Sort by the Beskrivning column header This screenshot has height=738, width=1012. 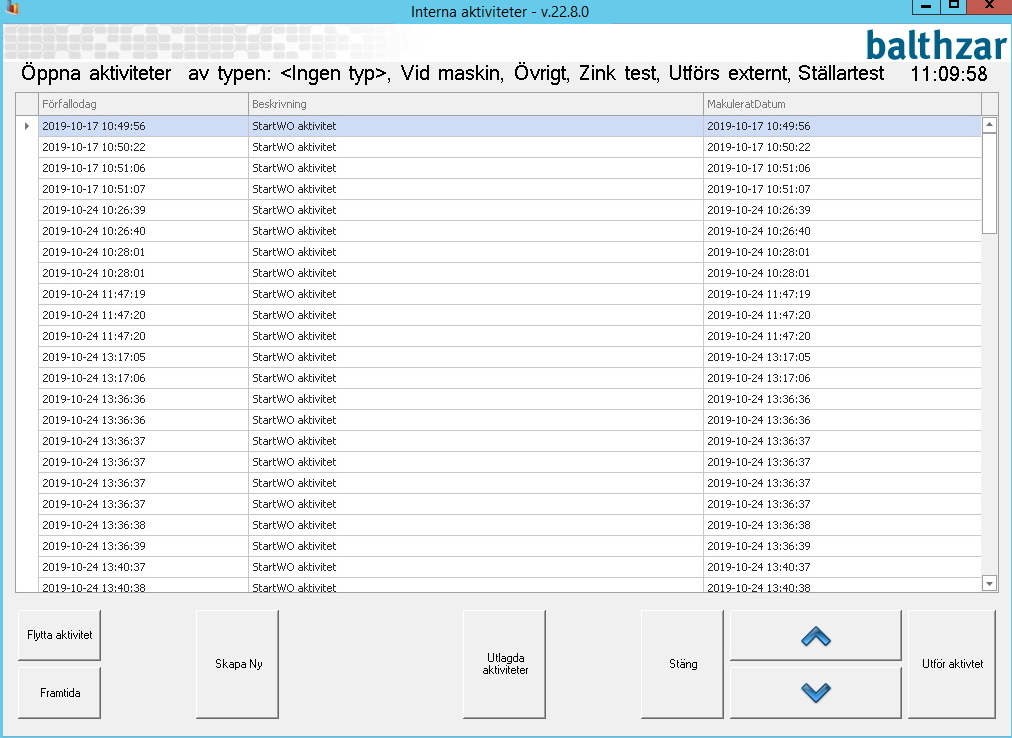(476, 104)
